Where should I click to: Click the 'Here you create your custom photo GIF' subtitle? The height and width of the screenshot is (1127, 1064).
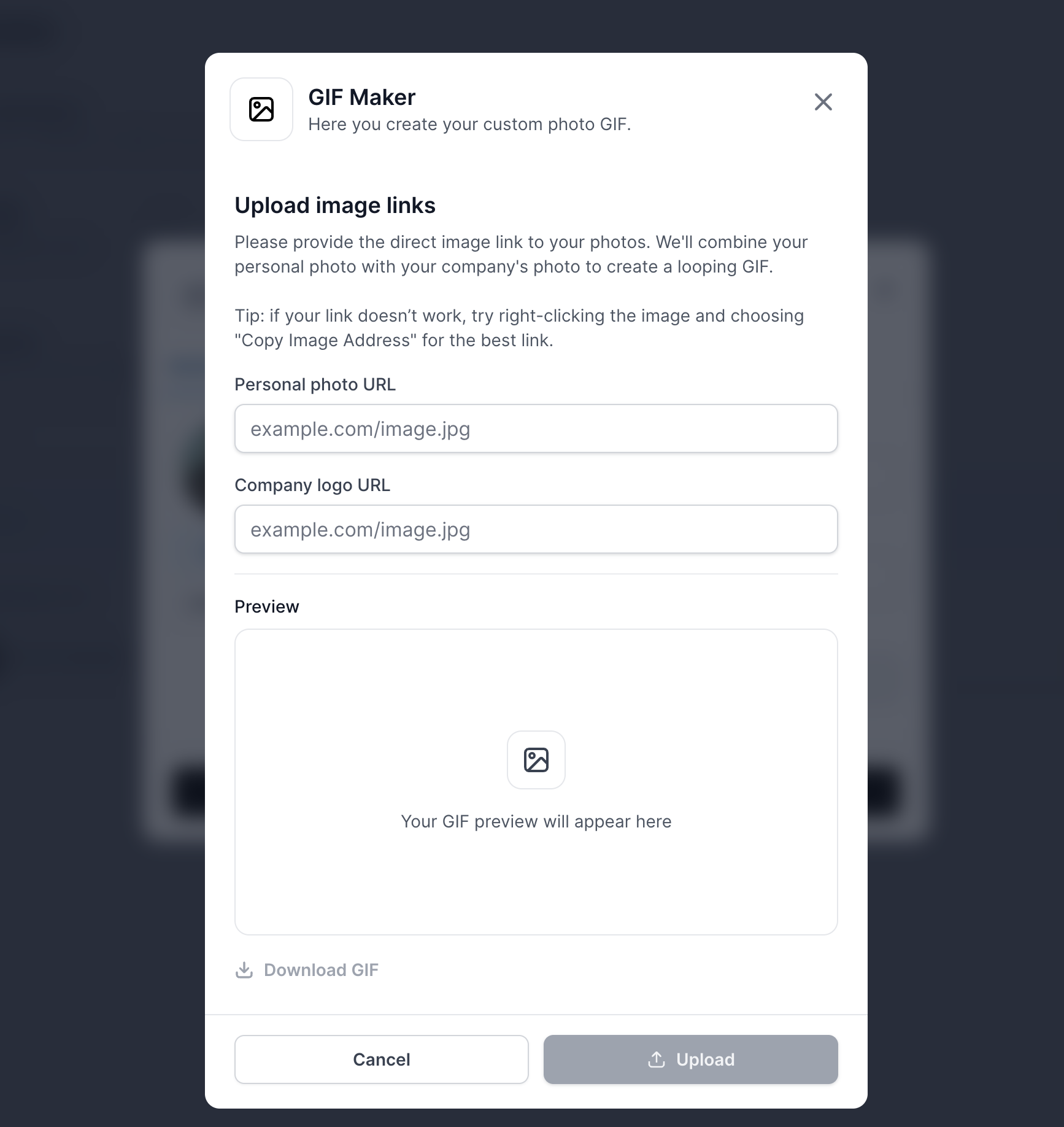tap(469, 124)
